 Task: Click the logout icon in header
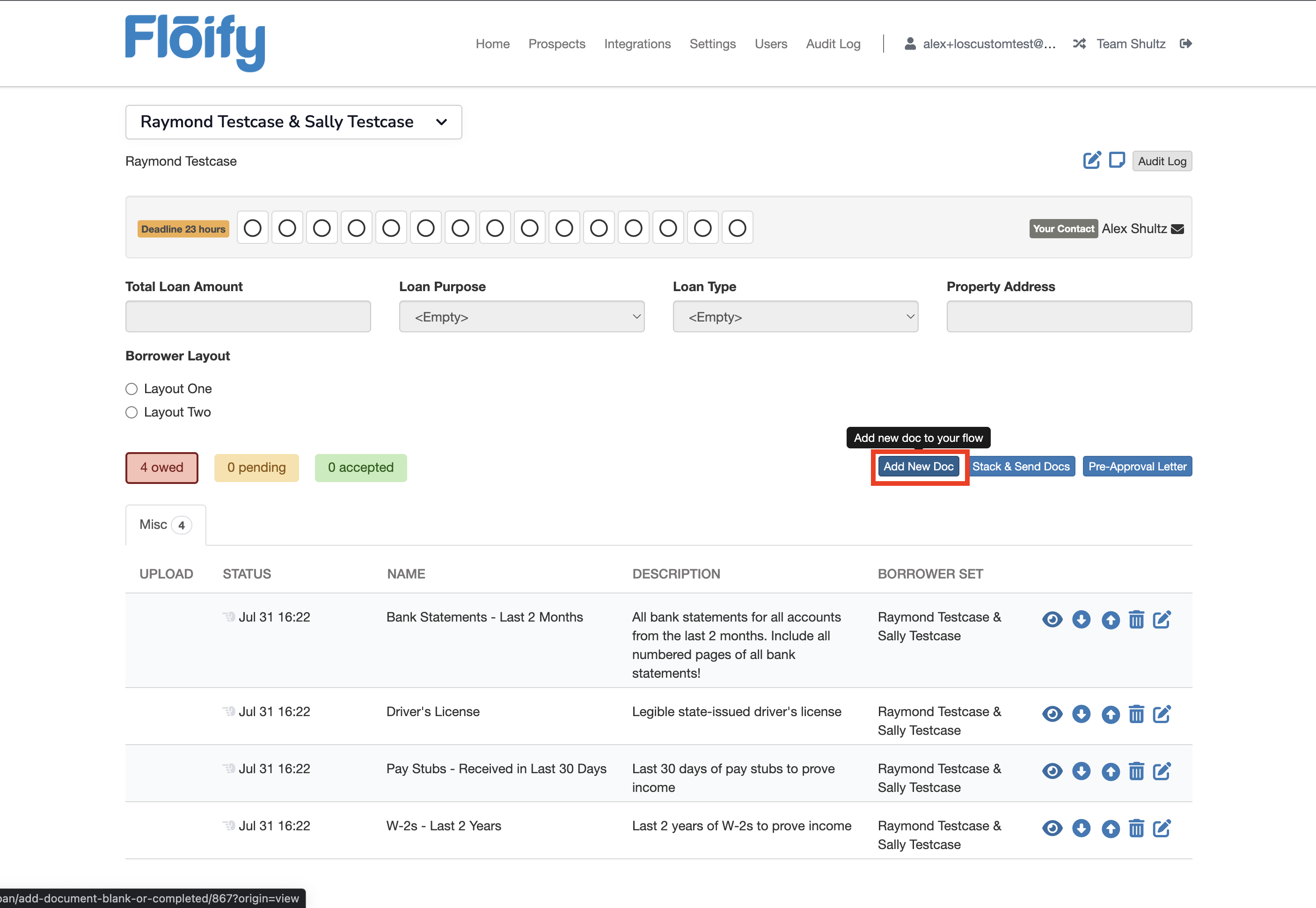[1186, 44]
